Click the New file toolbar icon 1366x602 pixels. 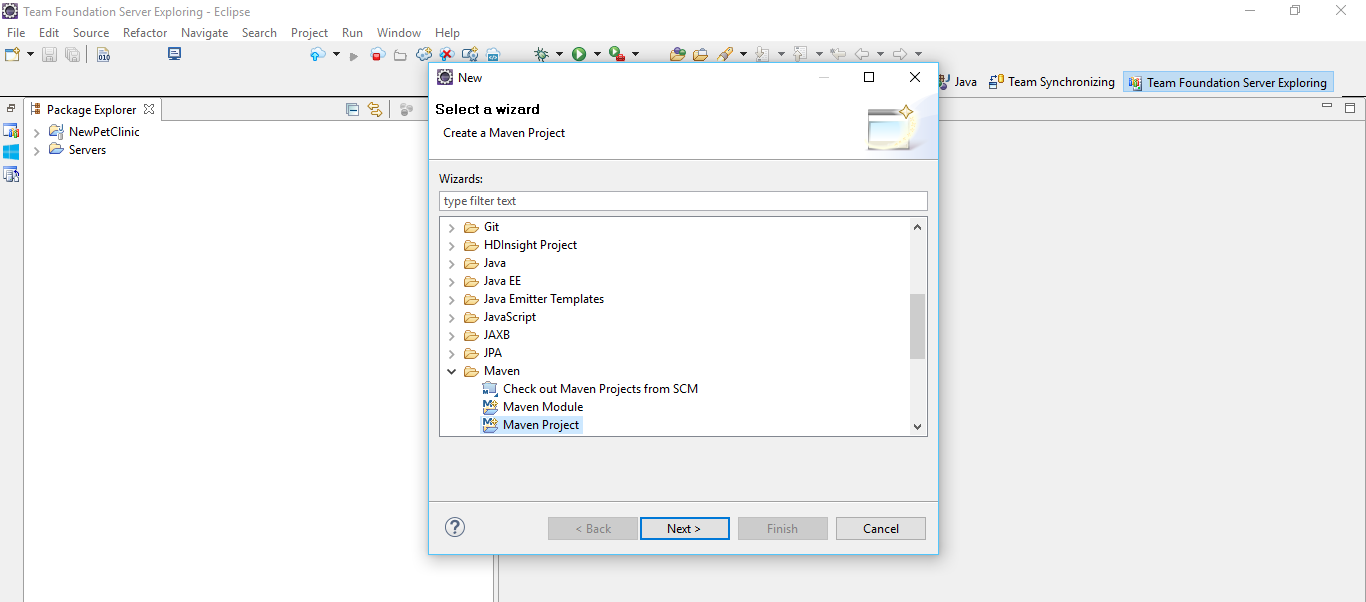tap(12, 54)
